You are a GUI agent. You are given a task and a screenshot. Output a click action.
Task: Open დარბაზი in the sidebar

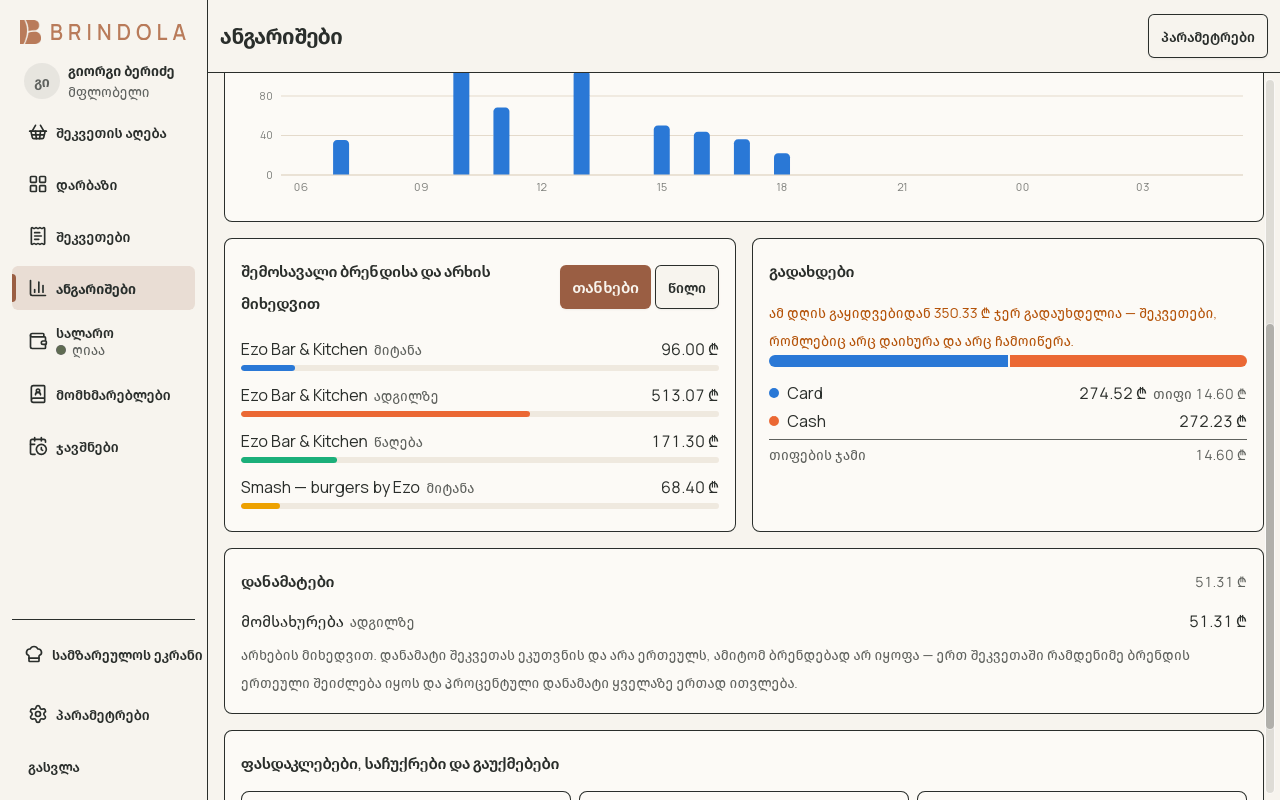(103, 185)
